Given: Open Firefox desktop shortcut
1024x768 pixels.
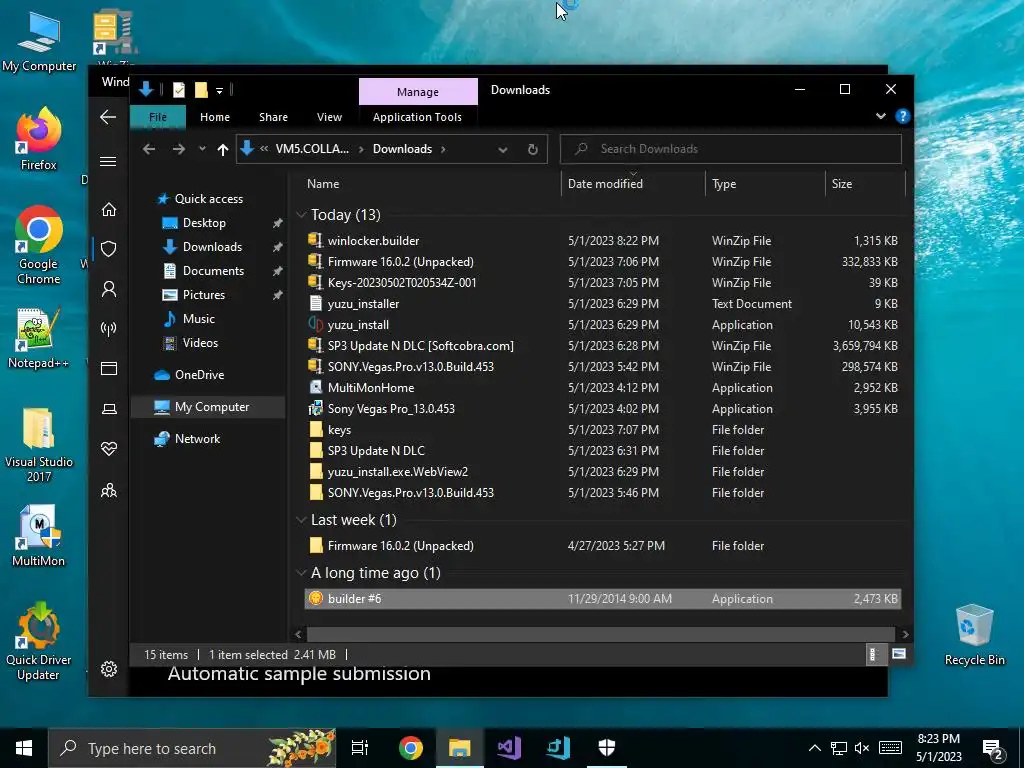Looking at the screenshot, I should pos(39,139).
